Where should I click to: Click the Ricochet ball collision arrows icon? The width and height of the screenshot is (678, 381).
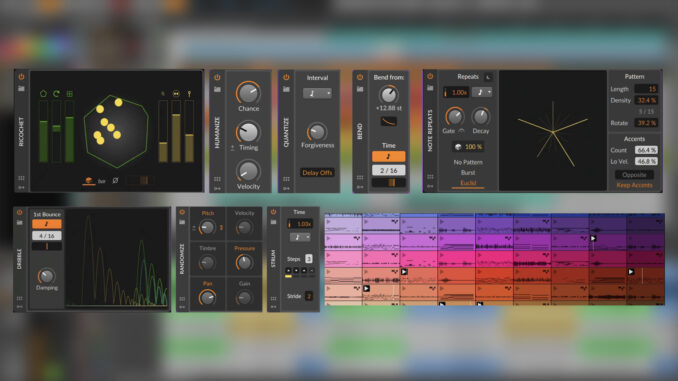tap(176, 93)
